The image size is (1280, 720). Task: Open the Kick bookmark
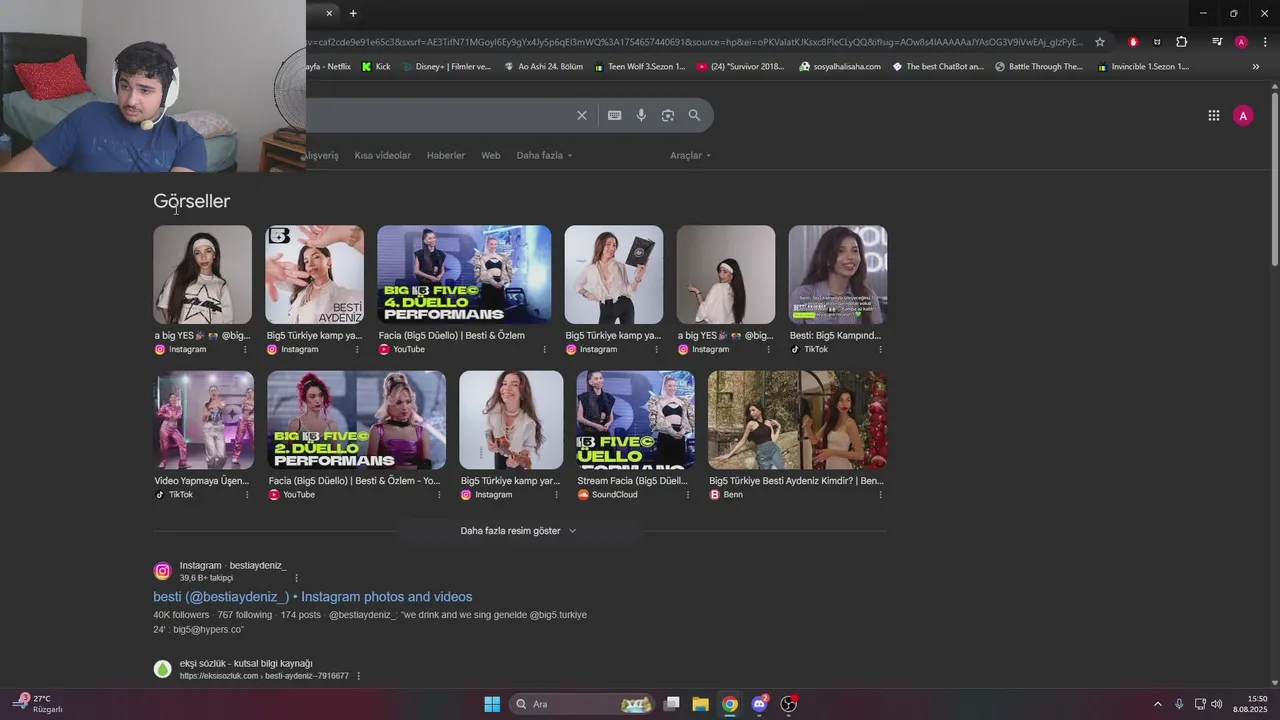pos(376,67)
